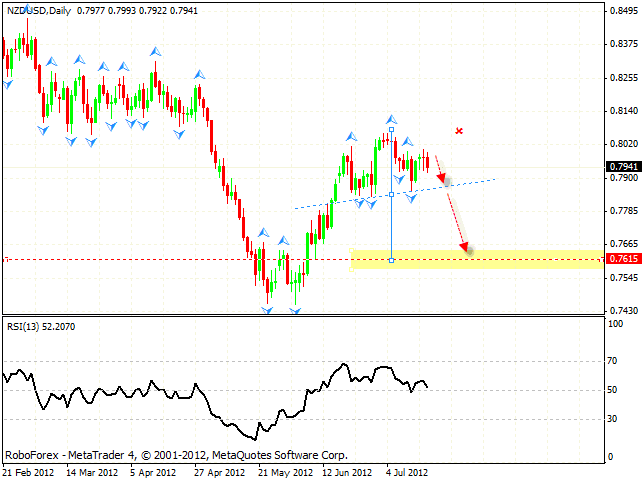Click the 4 Jul 2012 date label
The image size is (642, 480).
410,469
